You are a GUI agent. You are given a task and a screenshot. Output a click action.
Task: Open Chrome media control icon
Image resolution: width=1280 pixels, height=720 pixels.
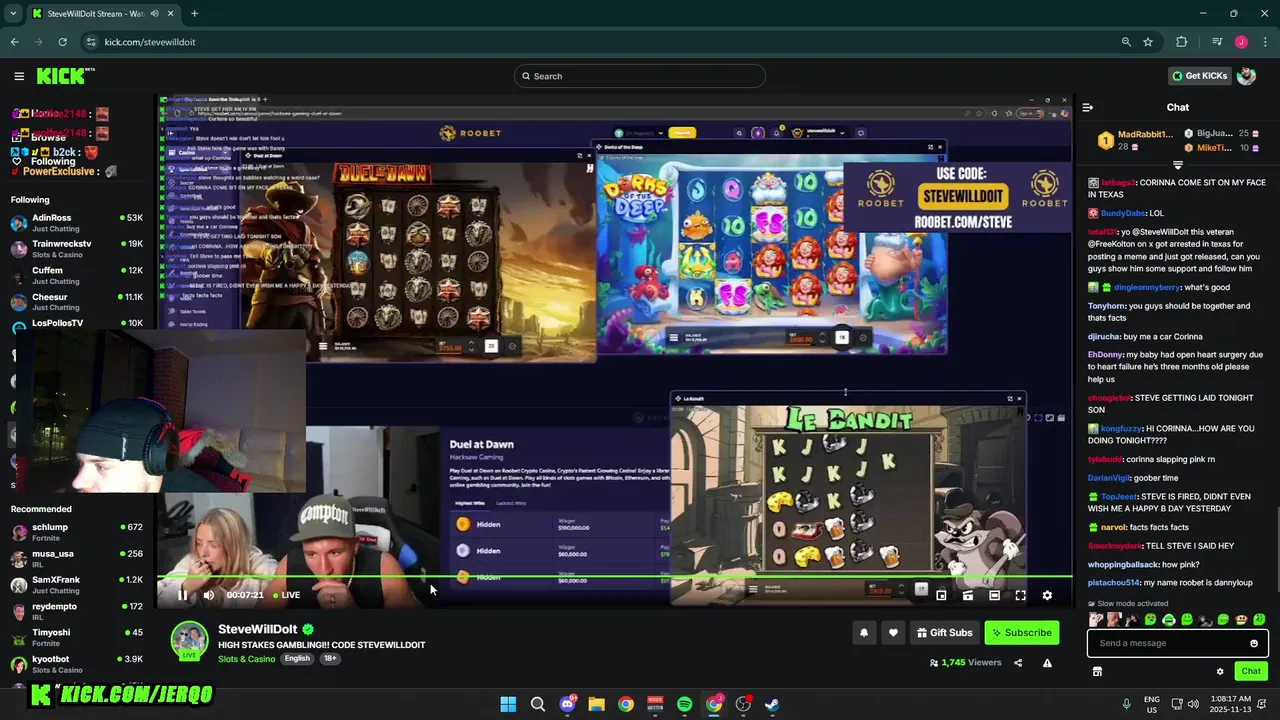click(x=1217, y=42)
